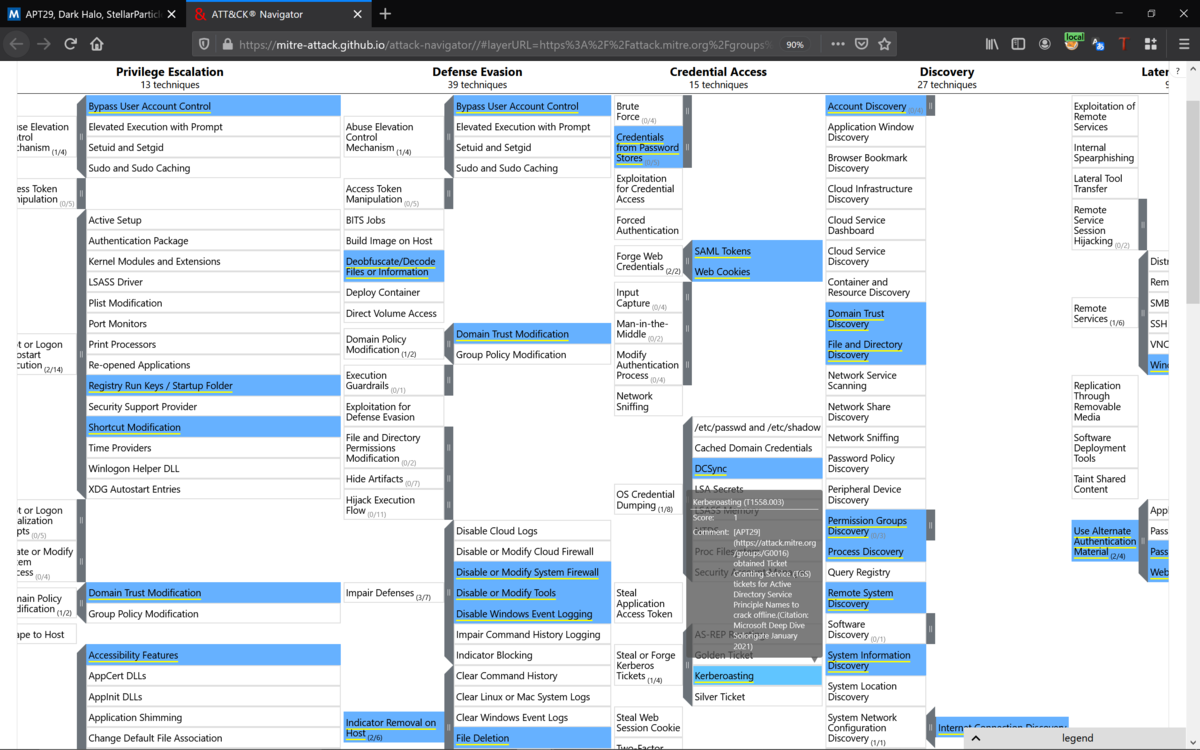Viewport: 1200px width, 750px height.
Task: Select the DCSync technique cell
Action: click(x=757, y=469)
